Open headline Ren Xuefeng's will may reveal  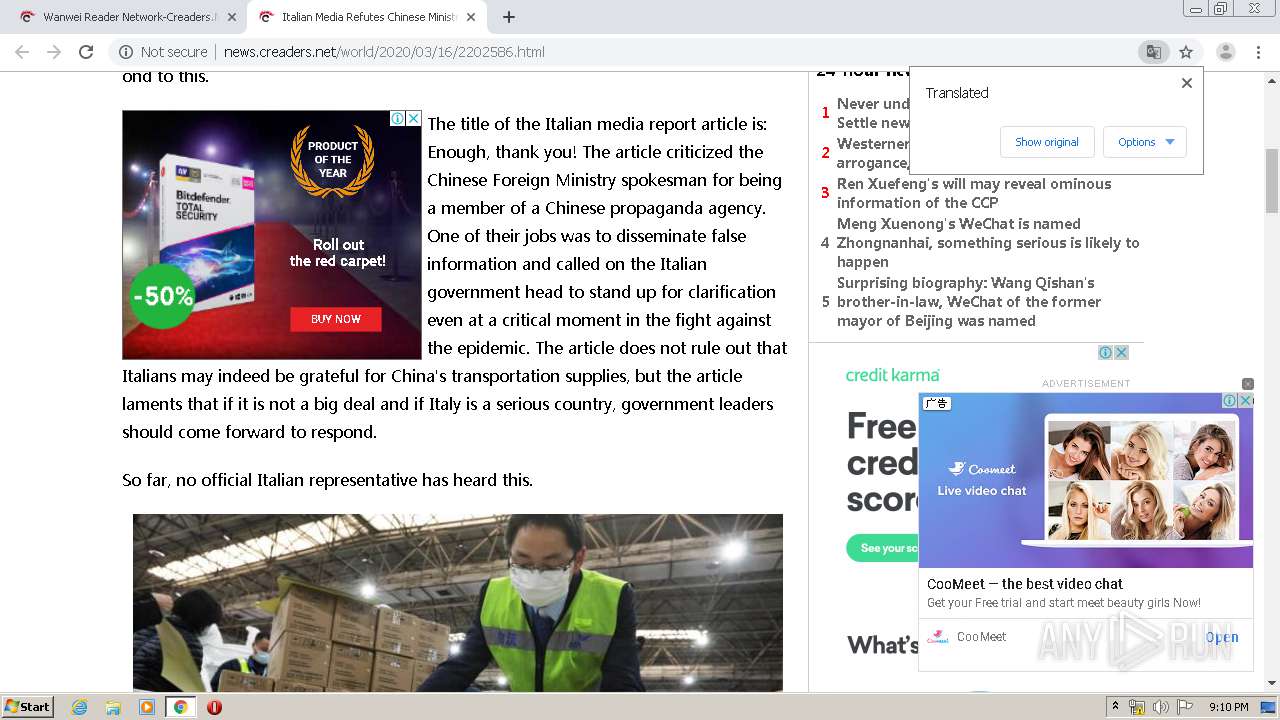pos(974,193)
